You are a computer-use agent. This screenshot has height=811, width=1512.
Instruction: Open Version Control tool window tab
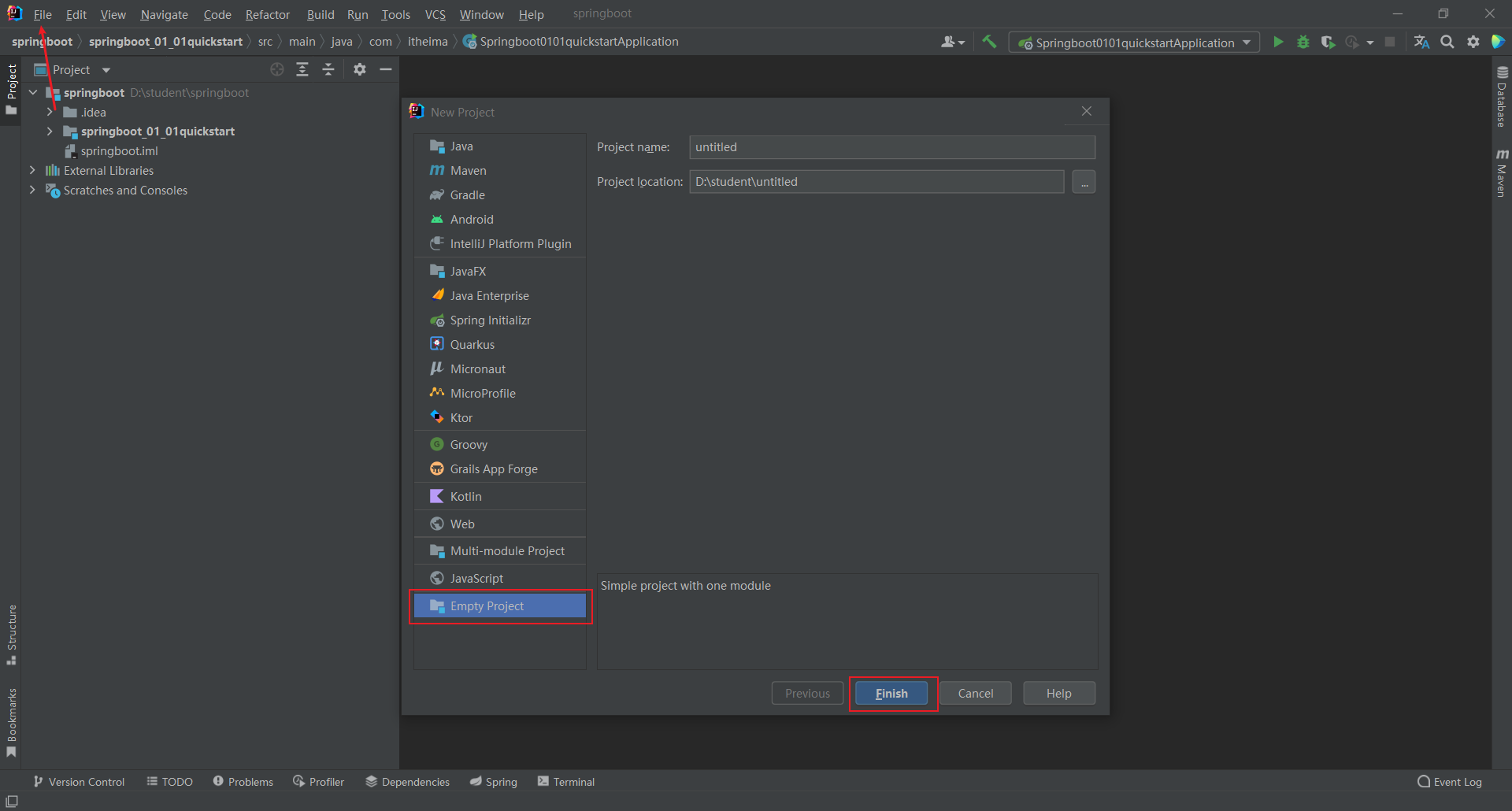[79, 782]
